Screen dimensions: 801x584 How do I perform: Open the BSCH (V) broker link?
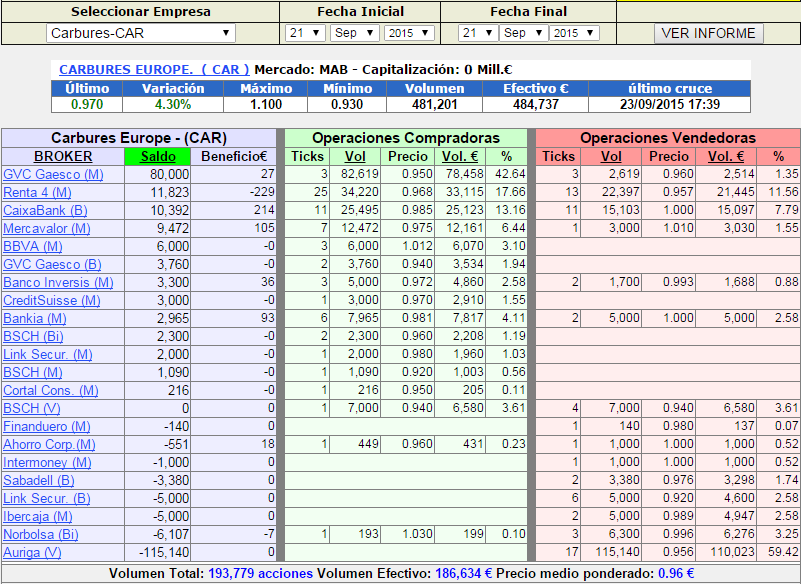[x=32, y=408]
